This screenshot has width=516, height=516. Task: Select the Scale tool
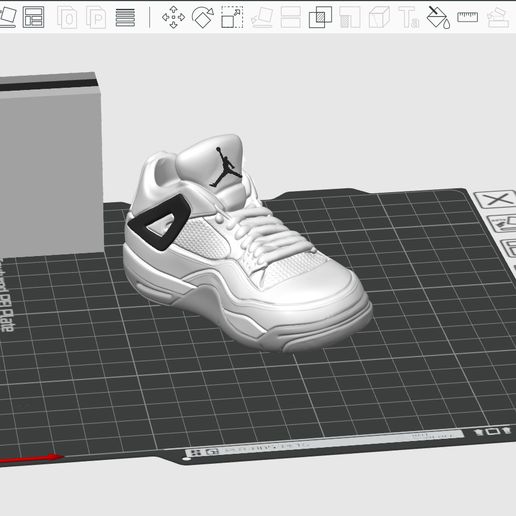(232, 17)
